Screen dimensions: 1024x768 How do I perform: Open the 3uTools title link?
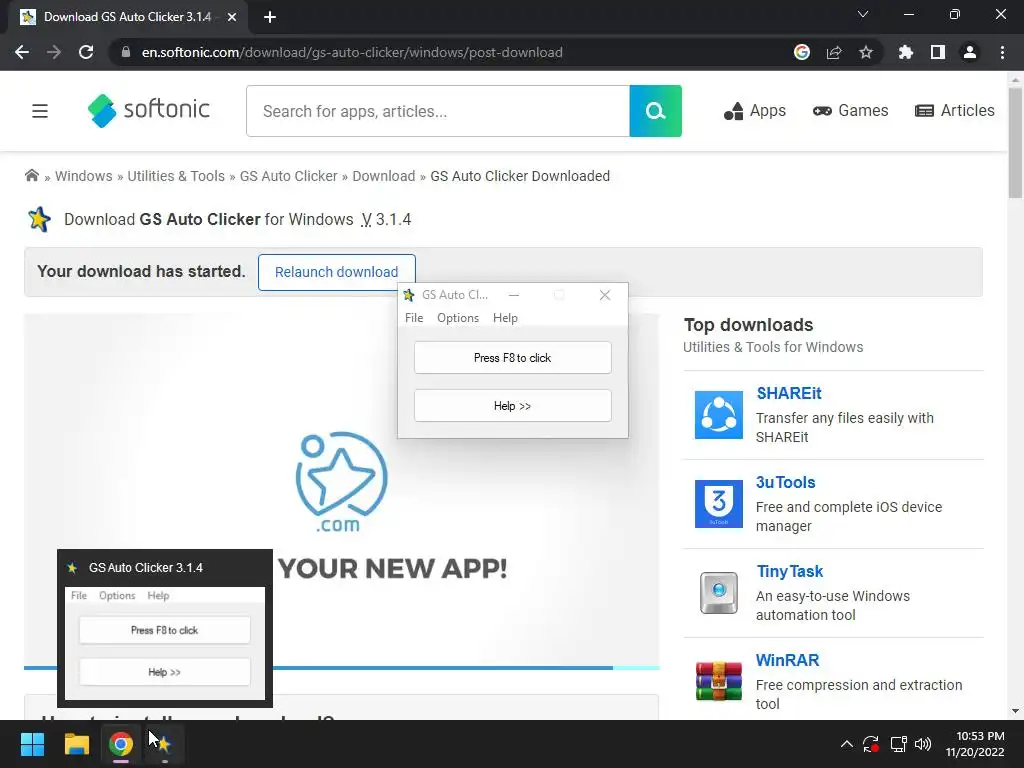786,482
